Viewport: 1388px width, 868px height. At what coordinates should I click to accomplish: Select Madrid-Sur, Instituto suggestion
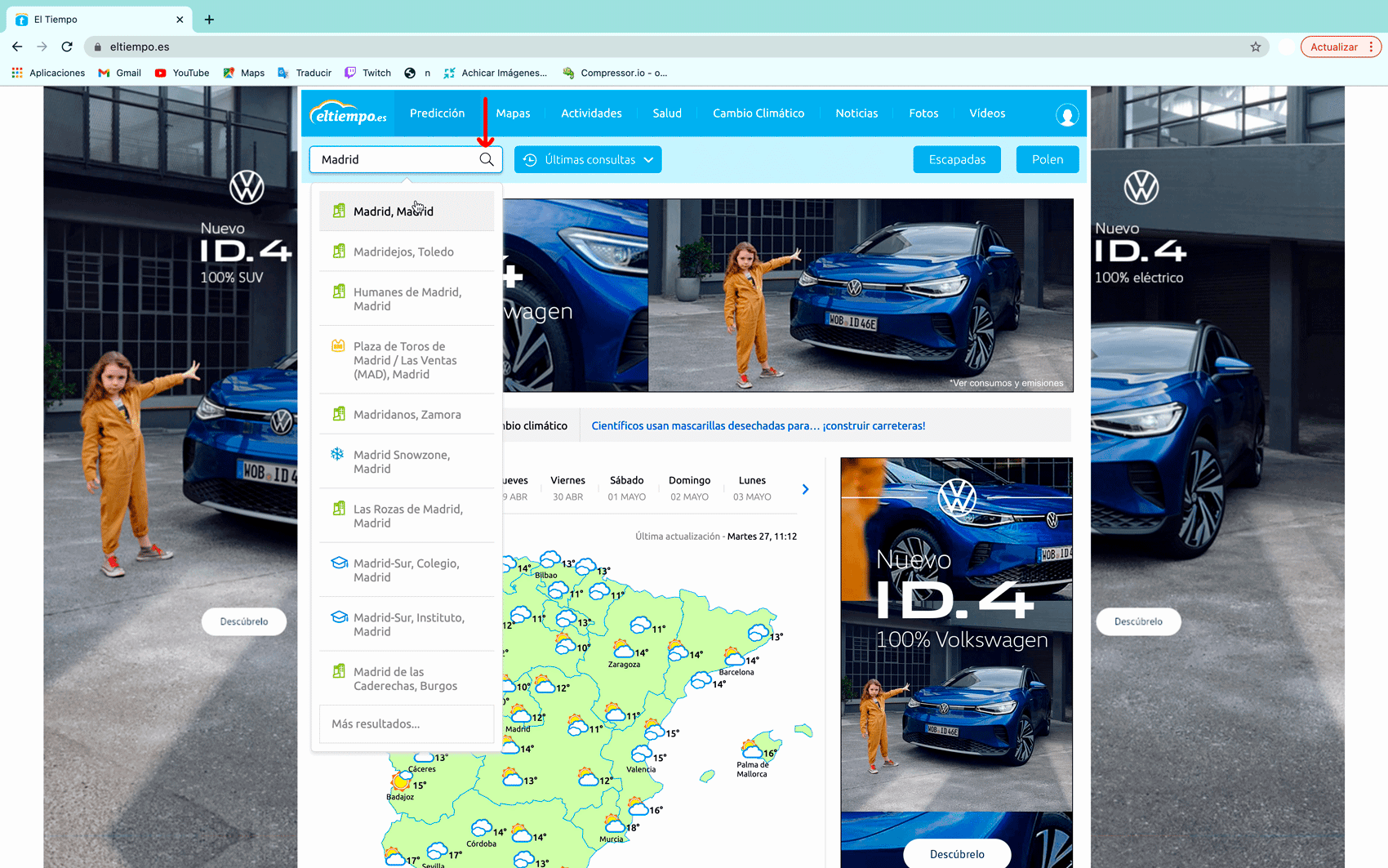[407, 625]
